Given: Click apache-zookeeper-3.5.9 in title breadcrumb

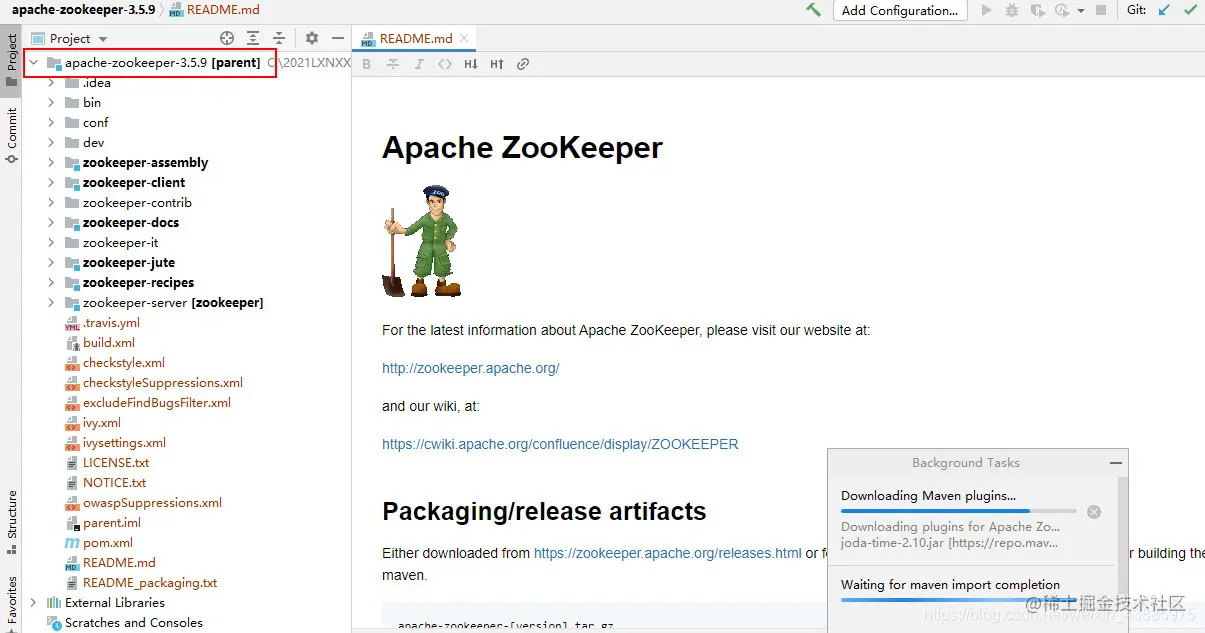Looking at the screenshot, I should click(84, 10).
